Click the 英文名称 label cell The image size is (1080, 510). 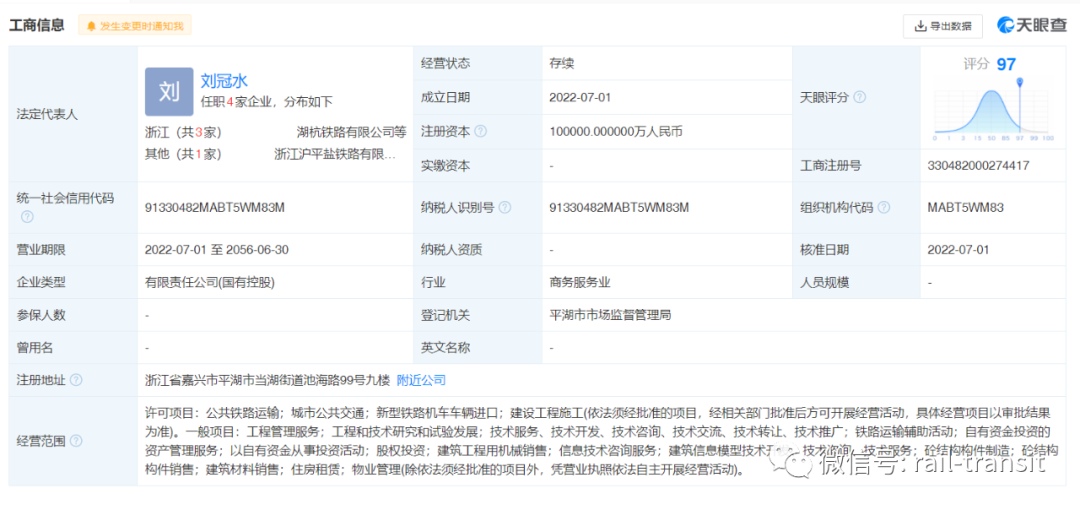click(478, 348)
